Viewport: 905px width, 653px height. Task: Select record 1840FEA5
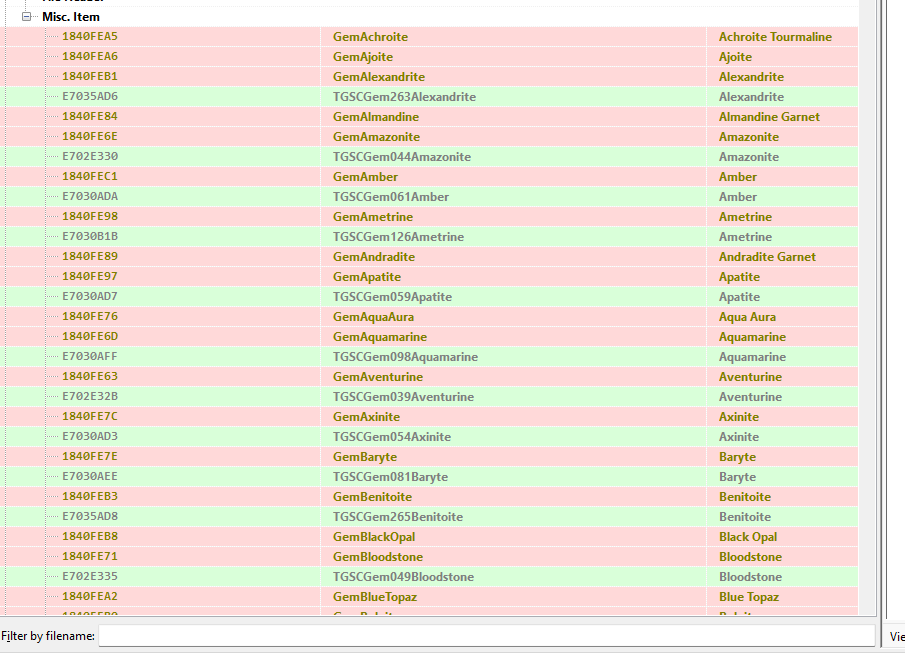(89, 36)
